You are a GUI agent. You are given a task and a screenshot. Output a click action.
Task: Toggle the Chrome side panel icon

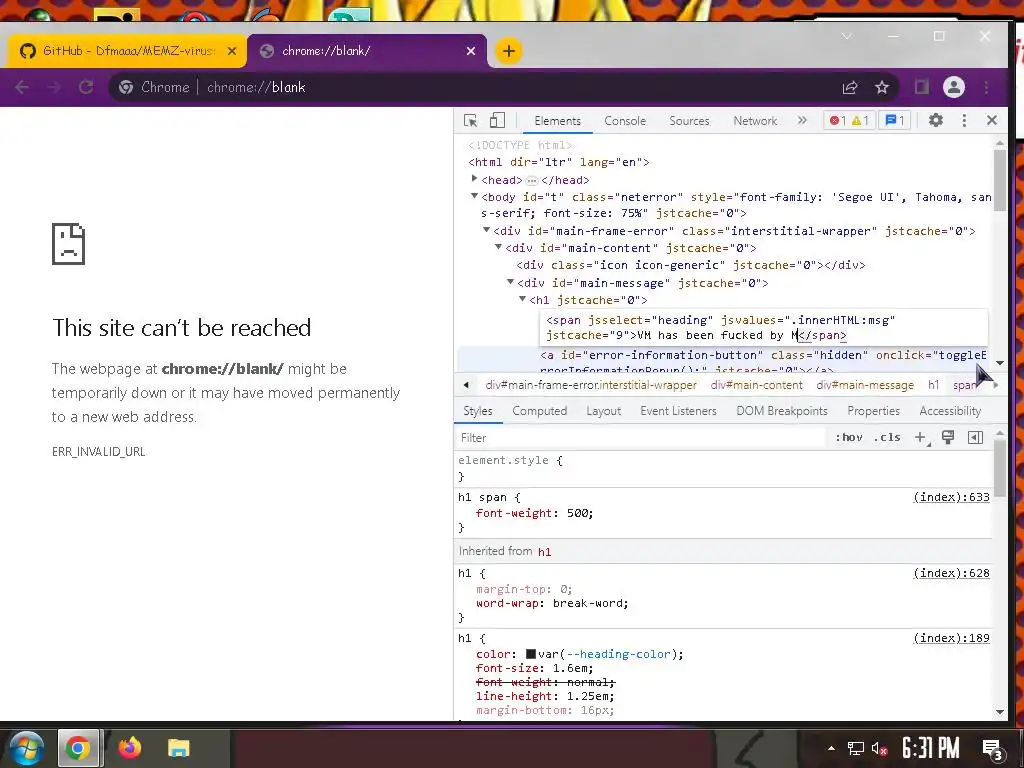click(921, 87)
